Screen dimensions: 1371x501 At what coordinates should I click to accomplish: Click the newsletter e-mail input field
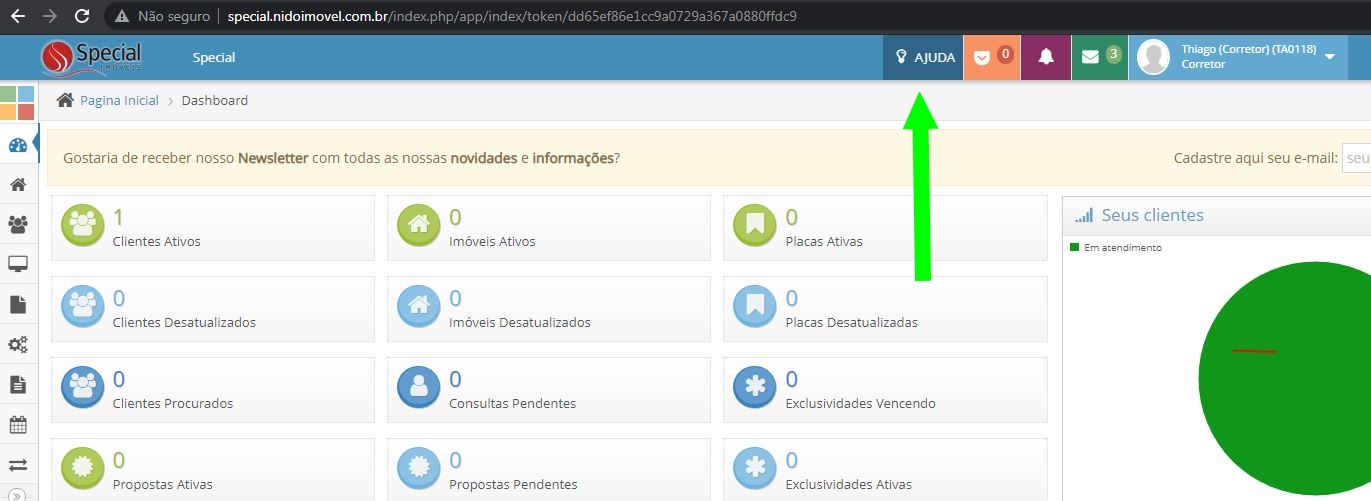1356,158
